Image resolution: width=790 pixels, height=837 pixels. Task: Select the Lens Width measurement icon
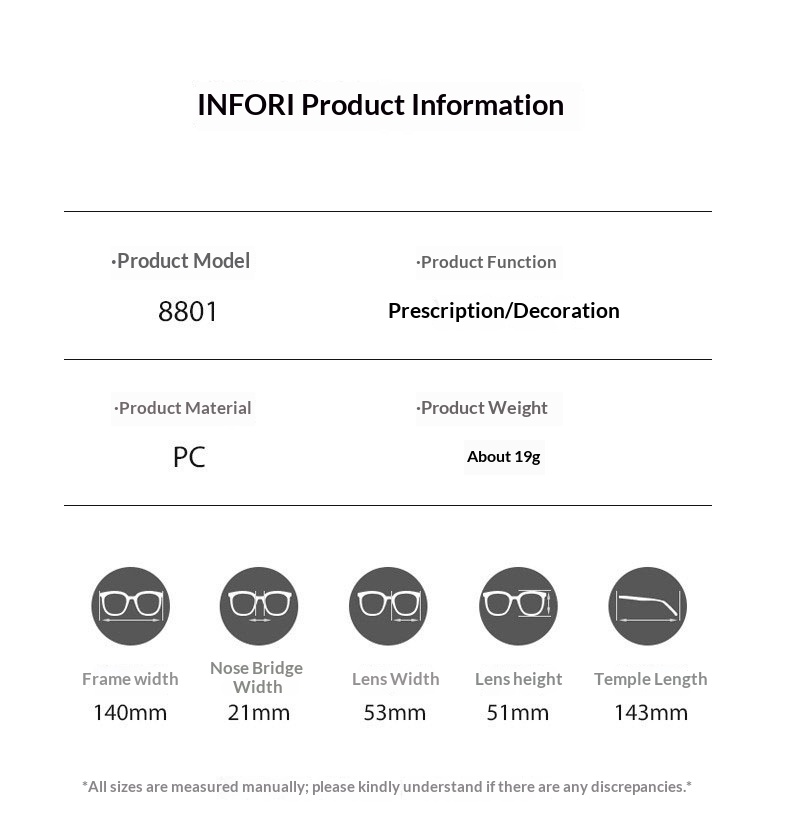pyautogui.click(x=388, y=606)
